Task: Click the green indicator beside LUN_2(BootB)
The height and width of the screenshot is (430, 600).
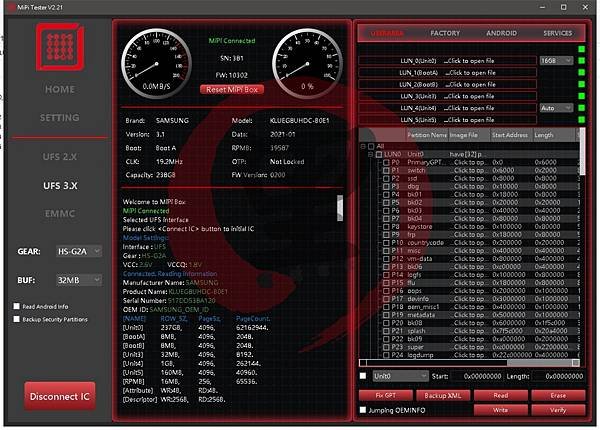Action: tap(581, 85)
